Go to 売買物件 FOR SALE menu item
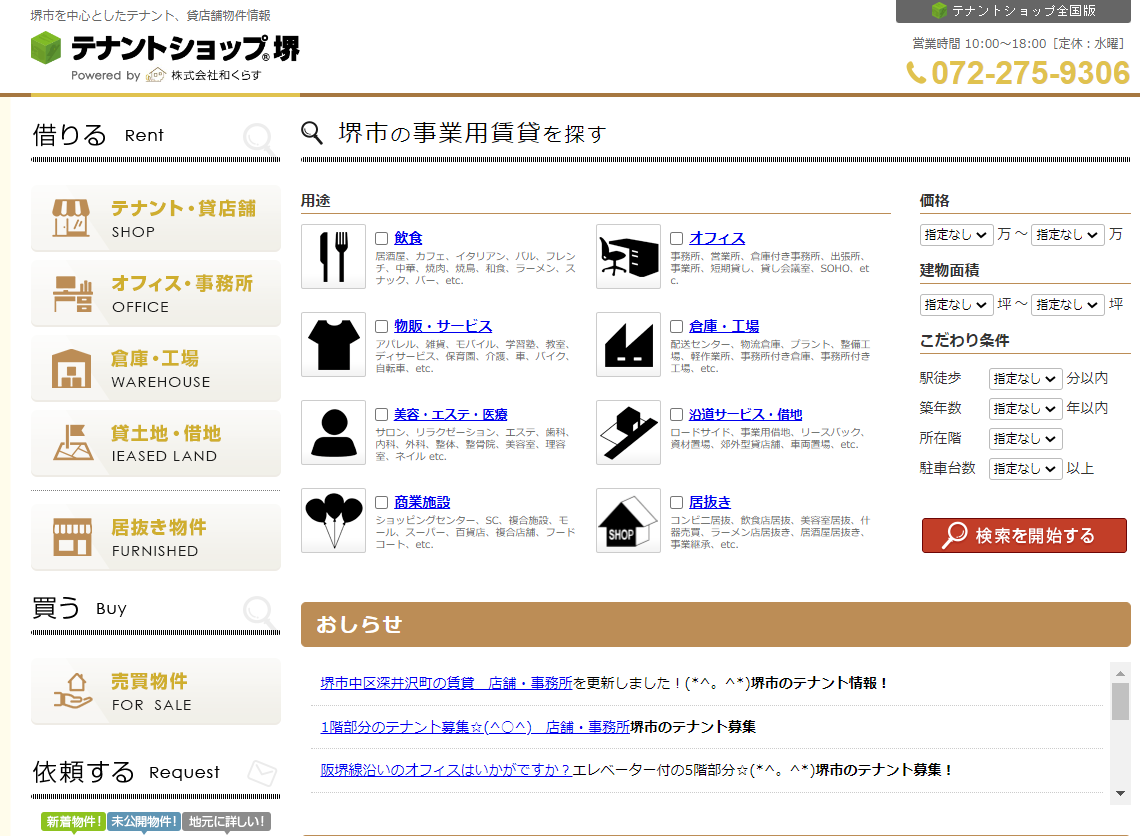Image resolution: width=1140 pixels, height=836 pixels. [x=156, y=691]
